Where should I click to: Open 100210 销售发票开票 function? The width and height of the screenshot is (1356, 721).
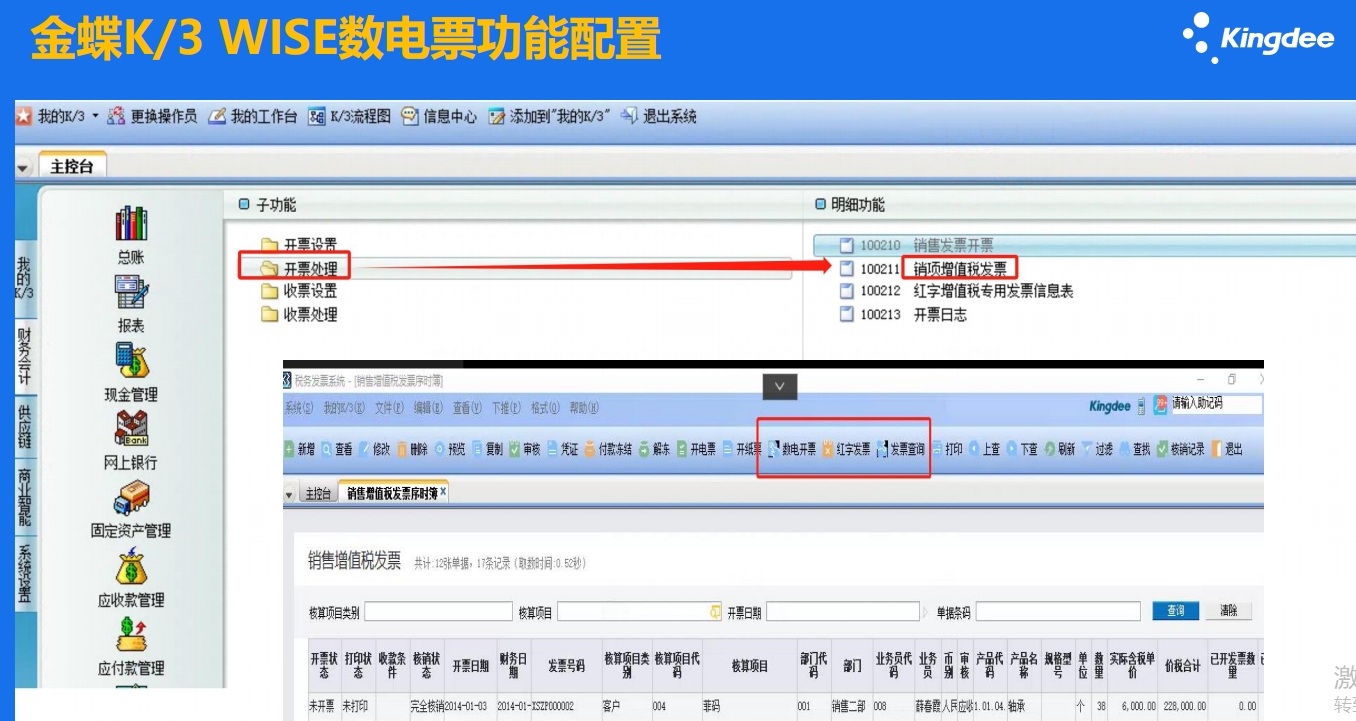(x=916, y=245)
